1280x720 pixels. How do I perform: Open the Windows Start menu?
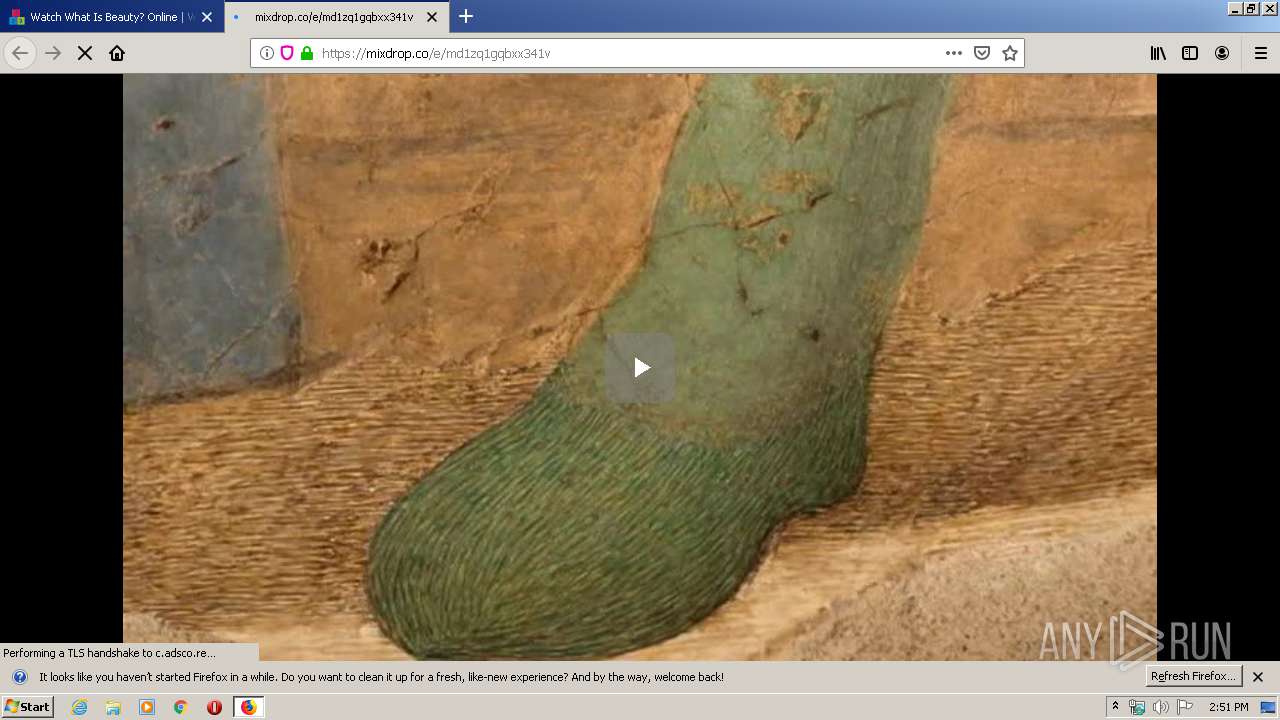(x=28, y=707)
